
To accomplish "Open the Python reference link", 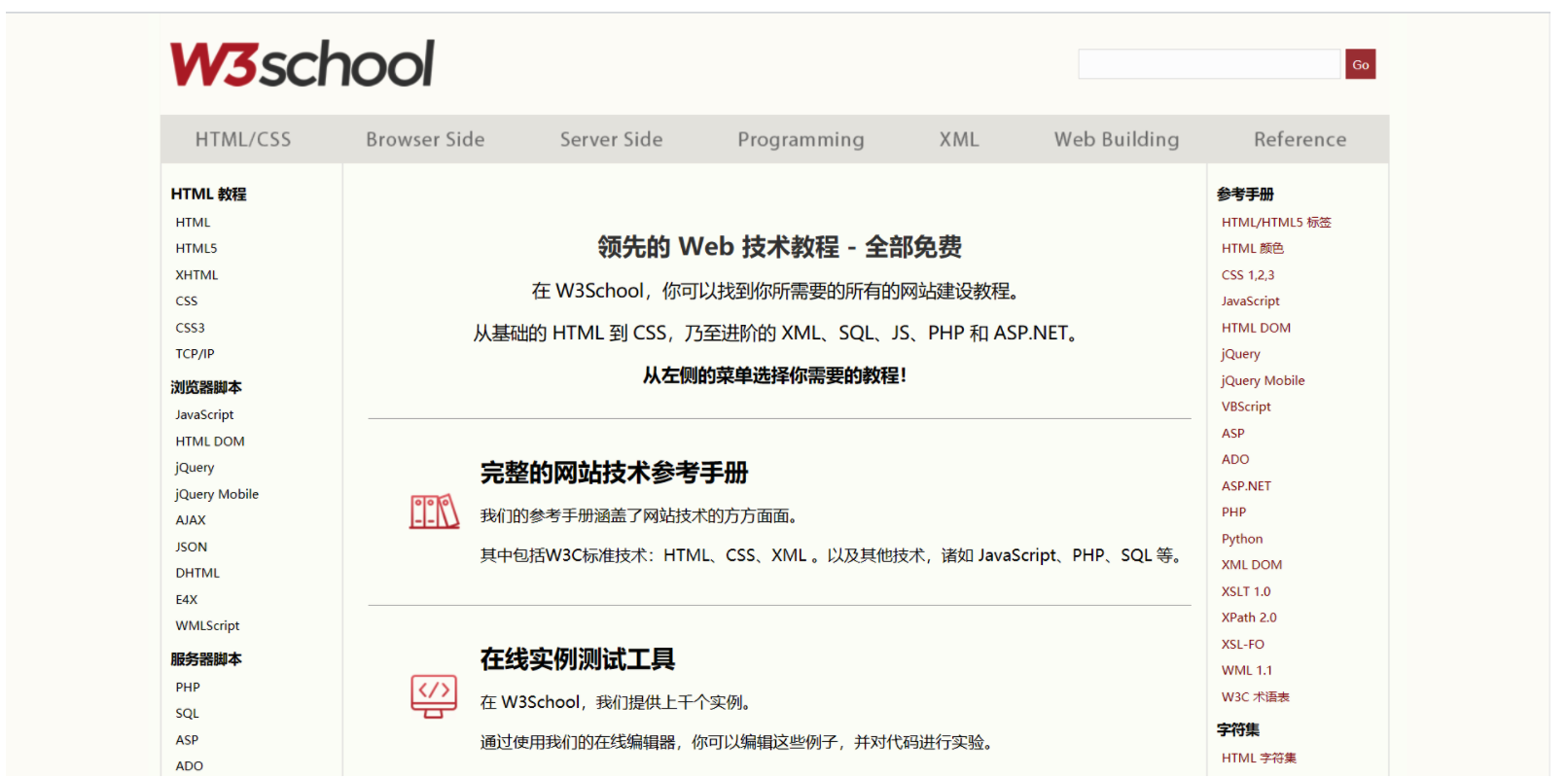I will click(x=1242, y=539).
